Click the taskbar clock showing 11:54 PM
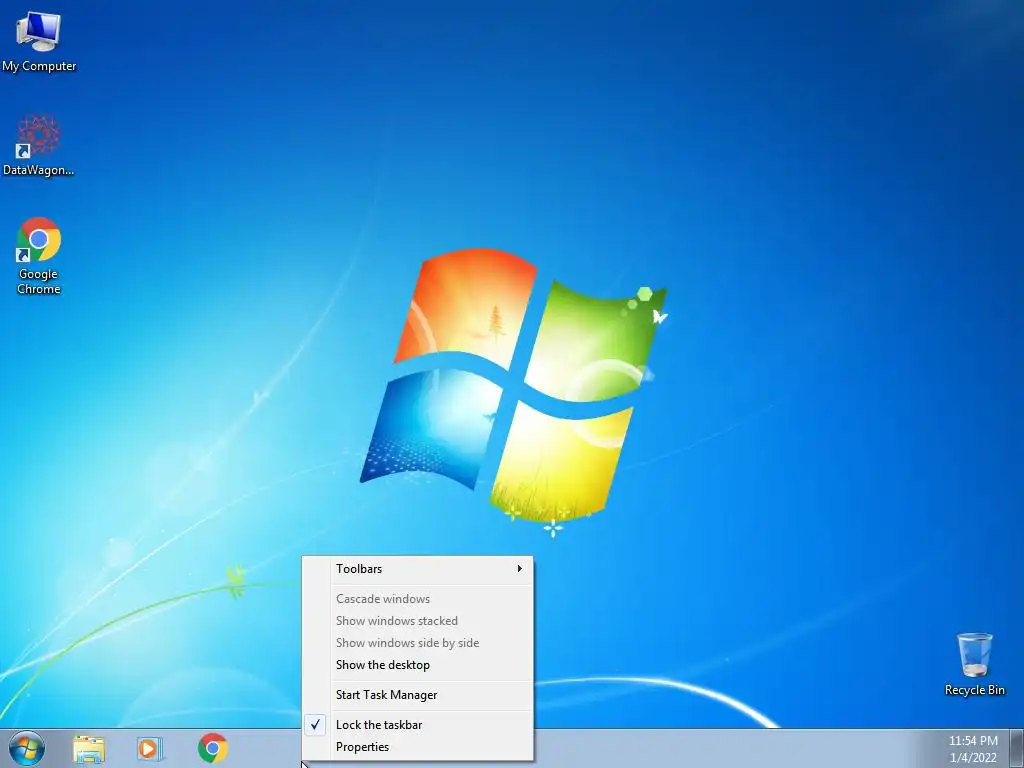 coord(973,749)
